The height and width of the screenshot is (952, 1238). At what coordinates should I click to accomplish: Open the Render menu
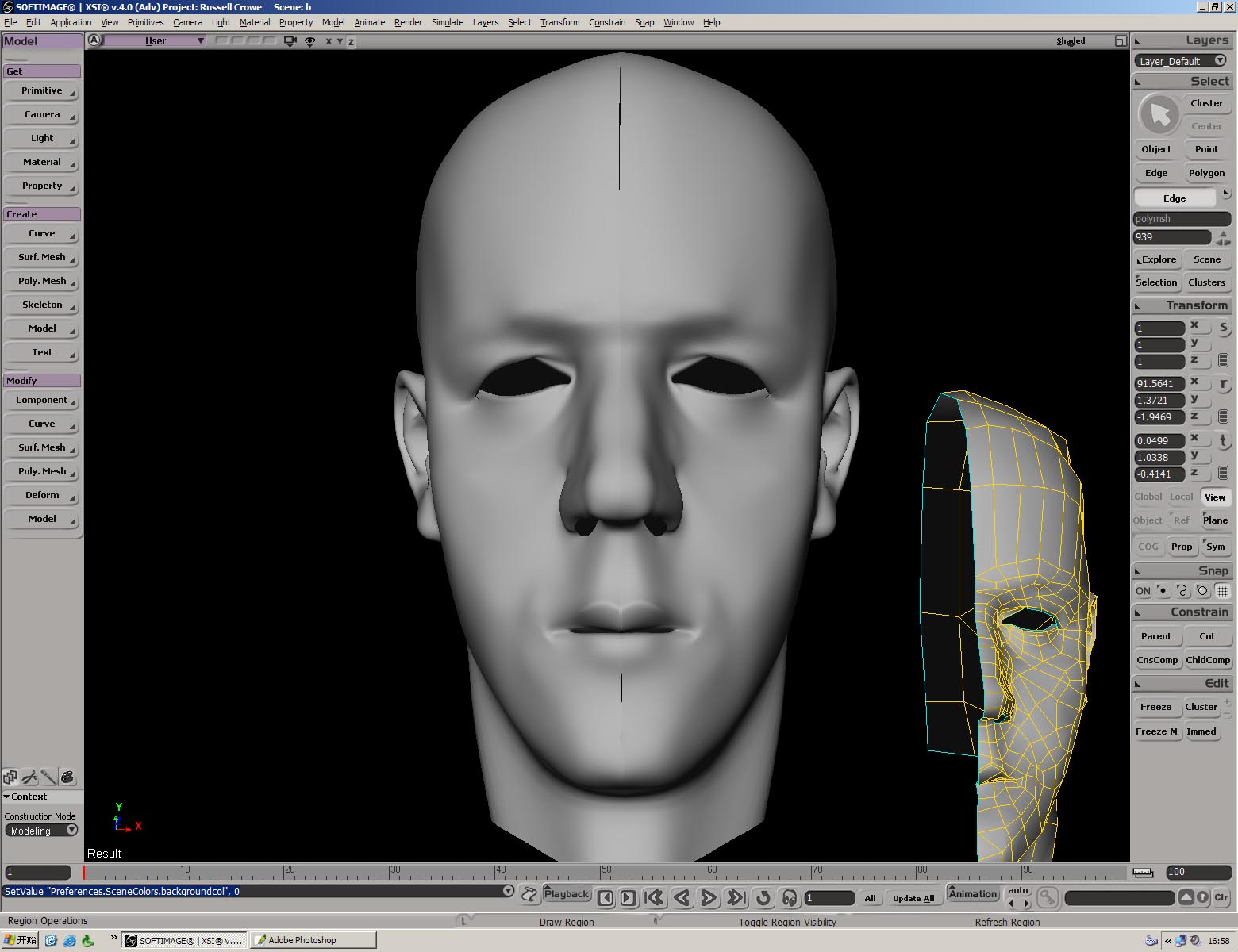click(x=408, y=22)
